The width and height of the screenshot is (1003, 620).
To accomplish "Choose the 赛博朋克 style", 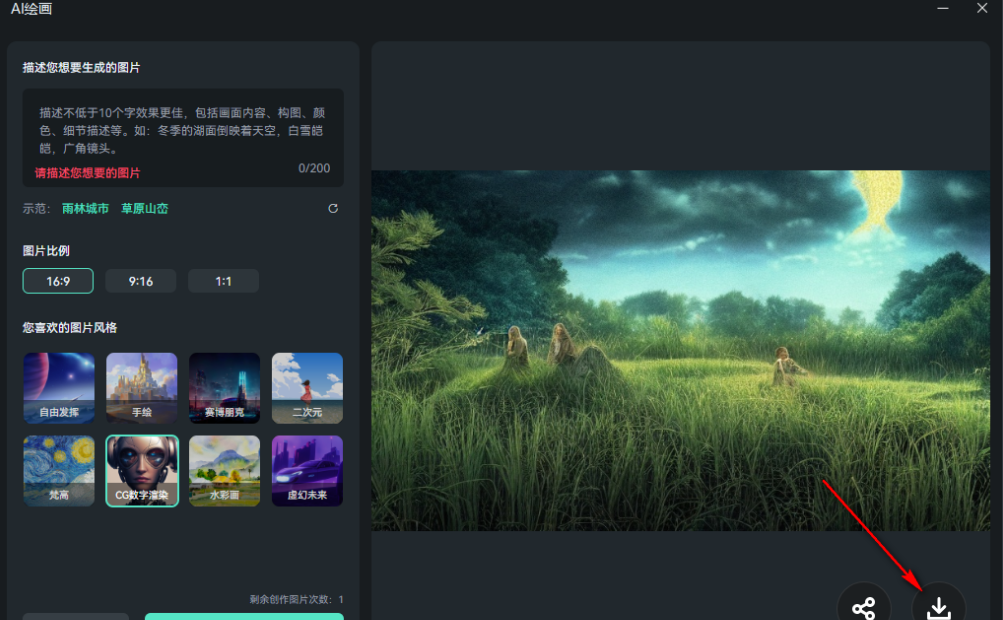I will [x=224, y=387].
